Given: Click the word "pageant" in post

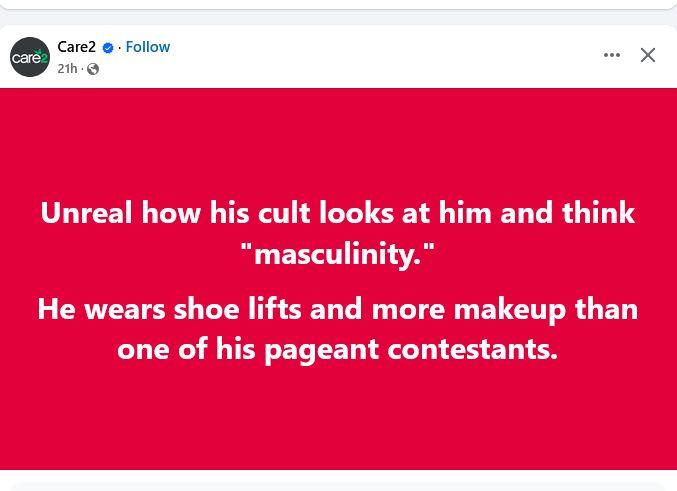Looking at the screenshot, I should pyautogui.click(x=322, y=352).
